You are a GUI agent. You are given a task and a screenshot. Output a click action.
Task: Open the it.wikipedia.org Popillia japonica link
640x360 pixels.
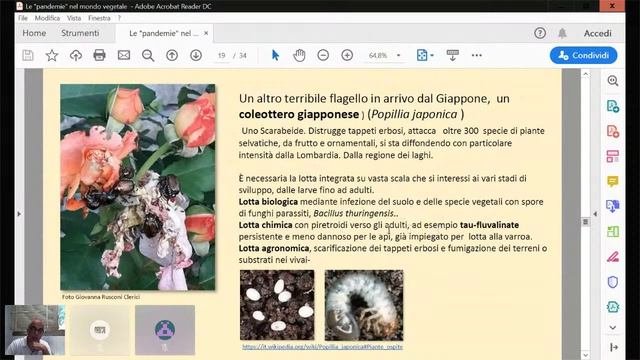[322, 347]
